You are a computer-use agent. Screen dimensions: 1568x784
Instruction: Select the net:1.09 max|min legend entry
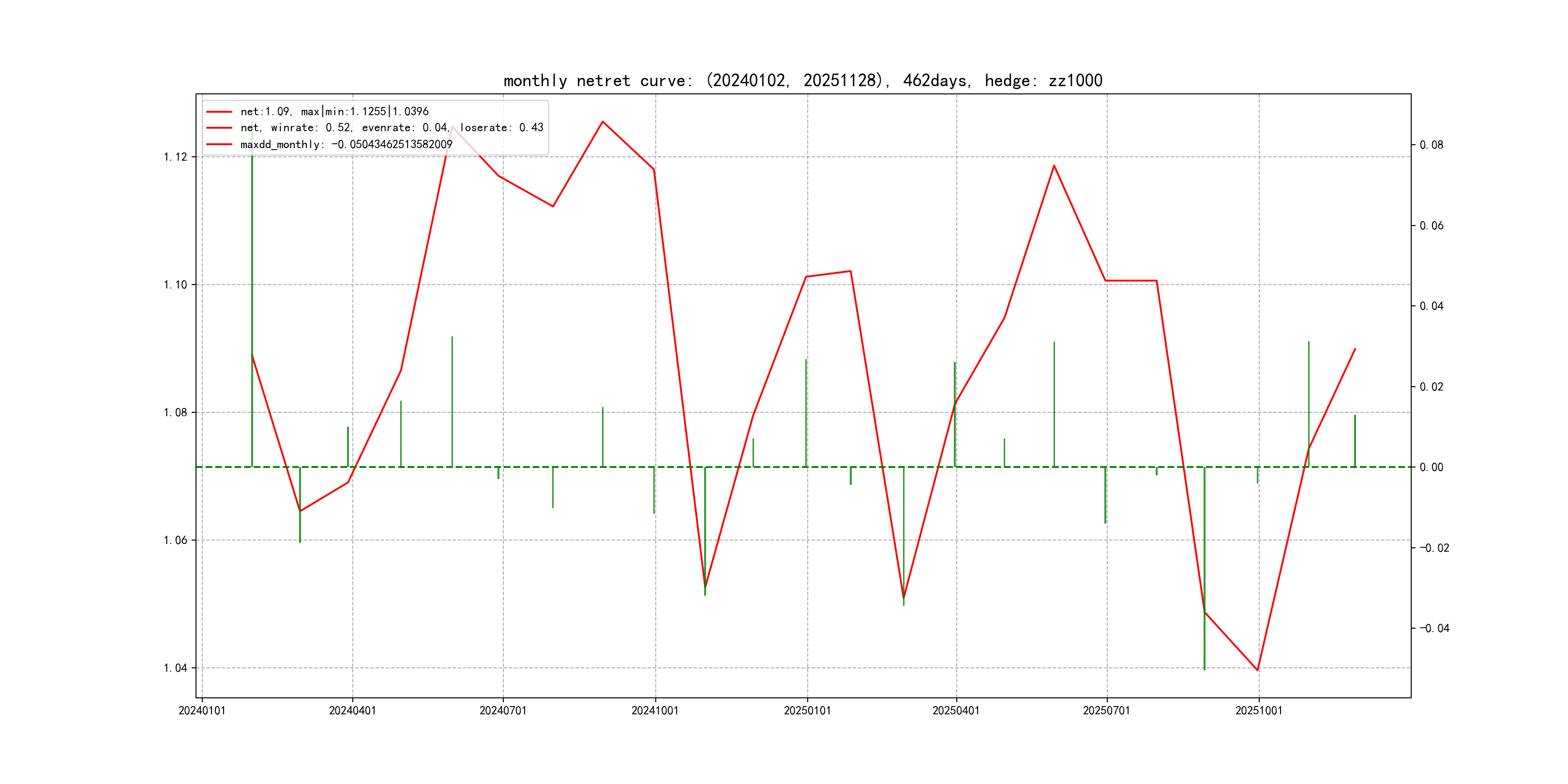334,111
